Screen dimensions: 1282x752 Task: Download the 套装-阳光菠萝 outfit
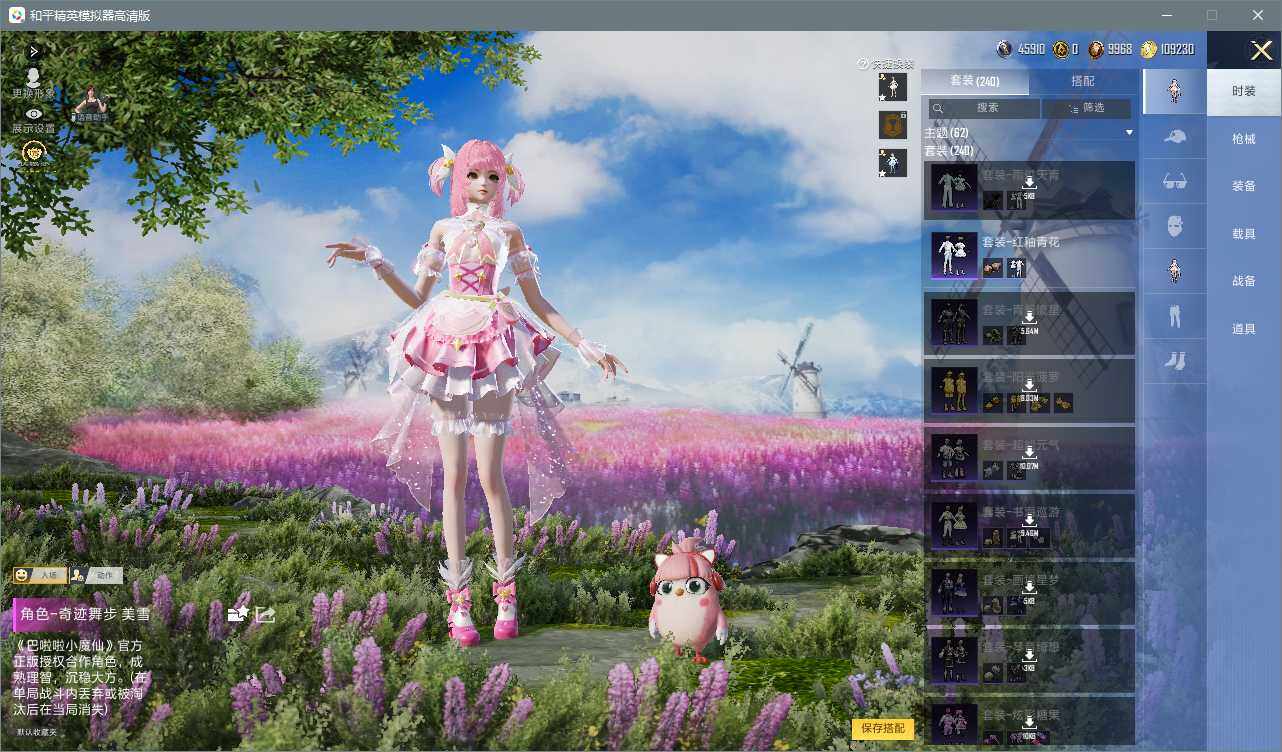1029,385
